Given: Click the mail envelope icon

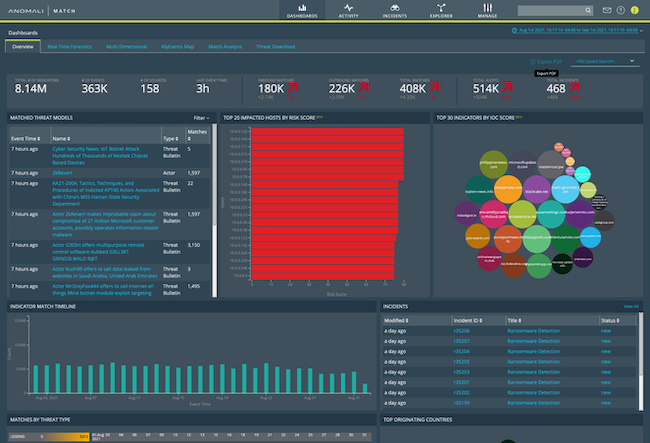Looking at the screenshot, I should click(606, 11).
